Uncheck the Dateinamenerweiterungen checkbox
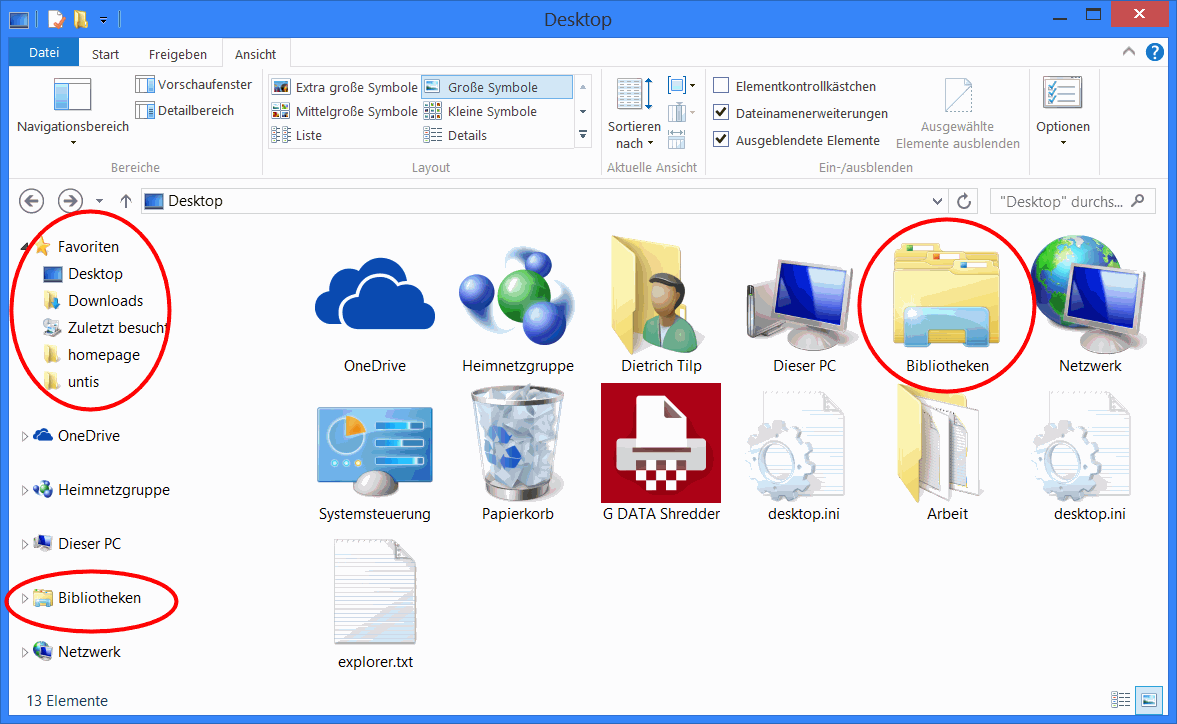This screenshot has height=724, width=1177. point(721,114)
